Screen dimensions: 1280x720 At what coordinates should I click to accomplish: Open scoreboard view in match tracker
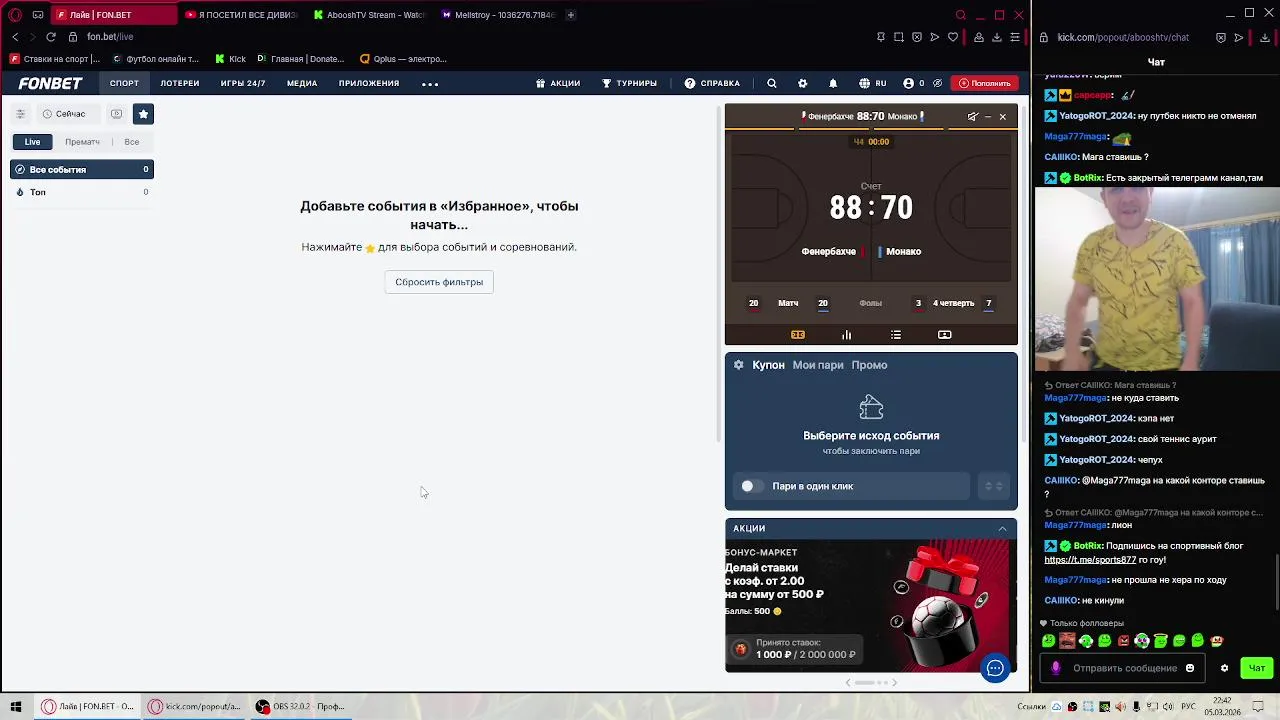[x=798, y=335]
